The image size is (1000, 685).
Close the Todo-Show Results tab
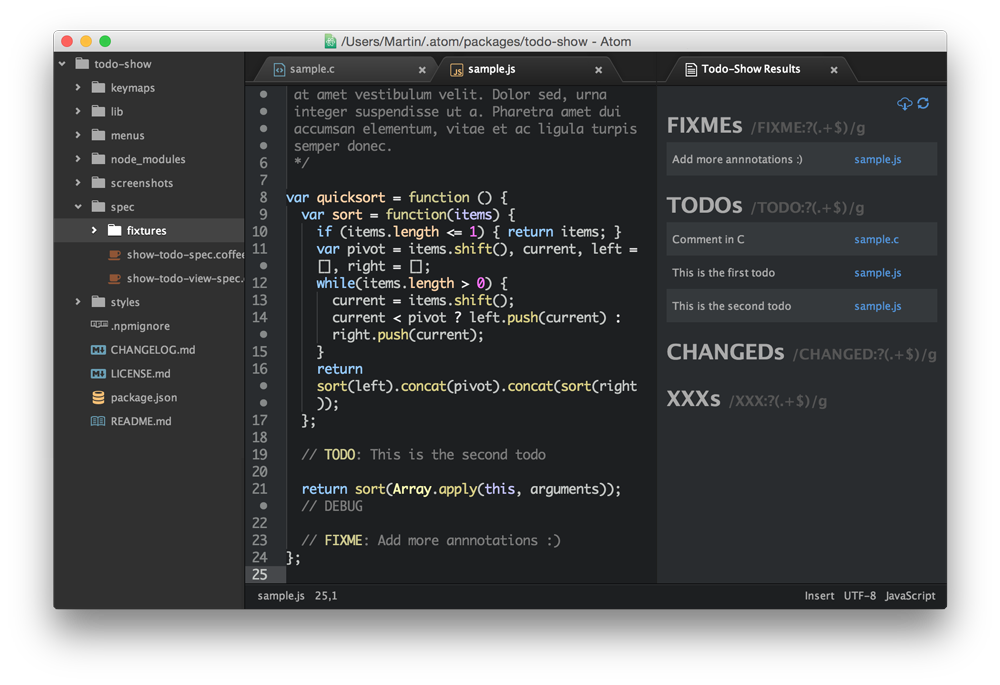pos(834,70)
